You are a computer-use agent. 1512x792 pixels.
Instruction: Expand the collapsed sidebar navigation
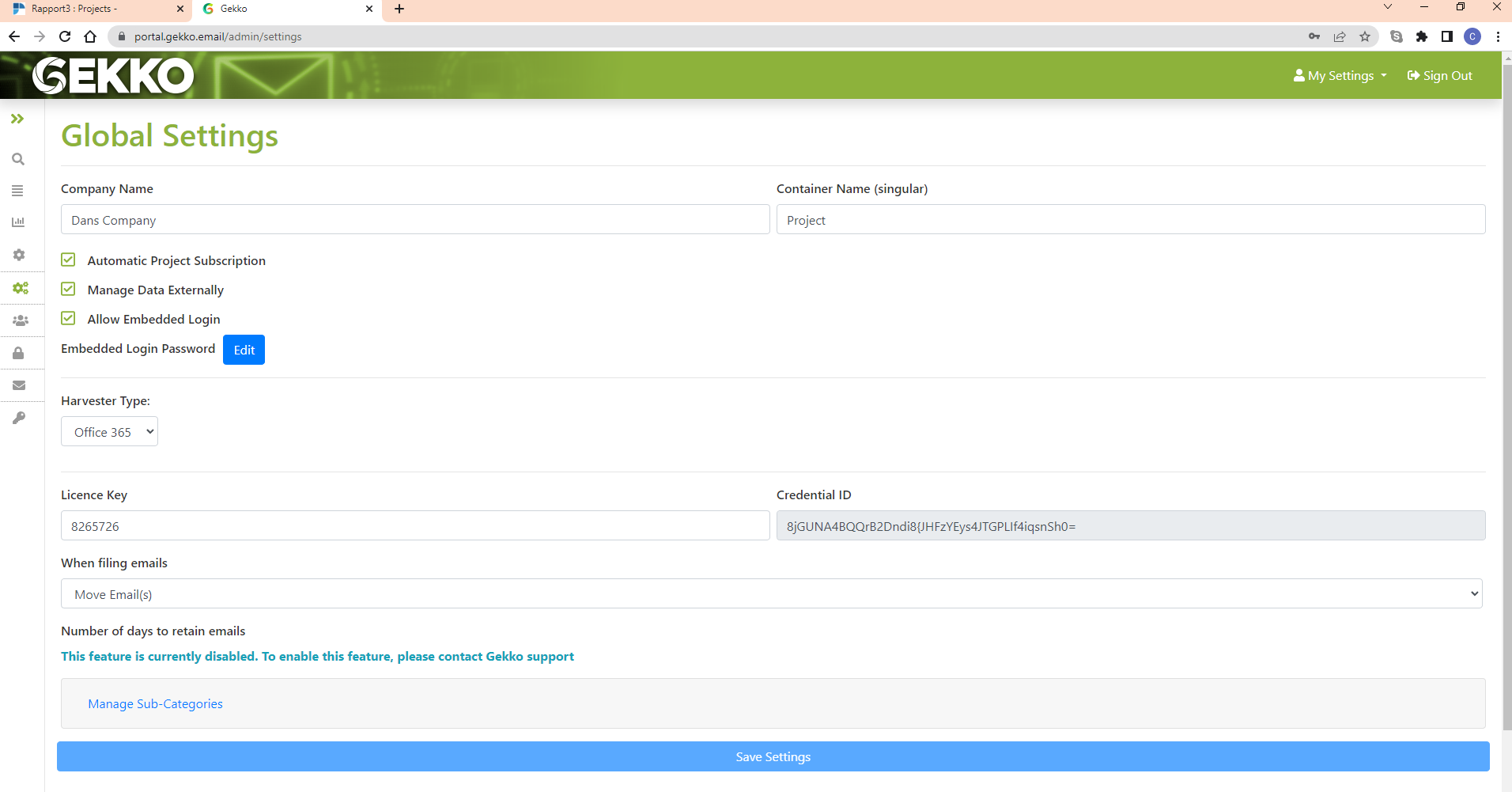(17, 119)
